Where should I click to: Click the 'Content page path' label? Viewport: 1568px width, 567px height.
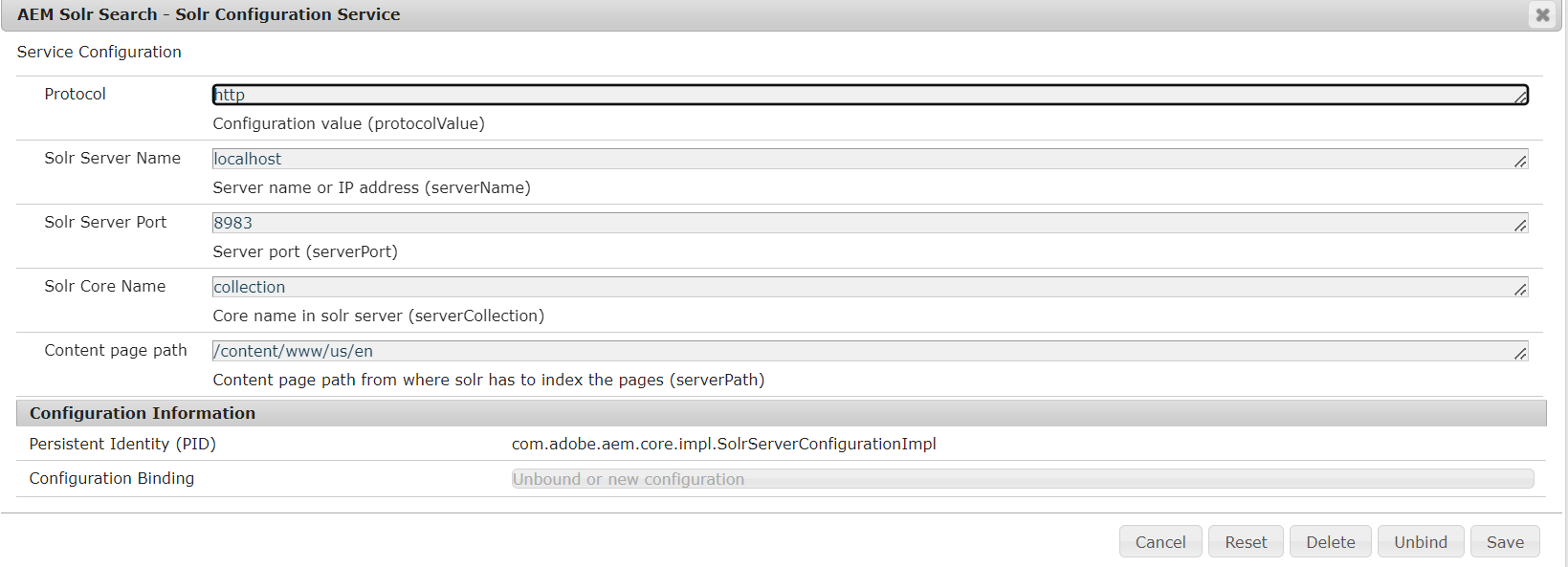[x=116, y=350]
